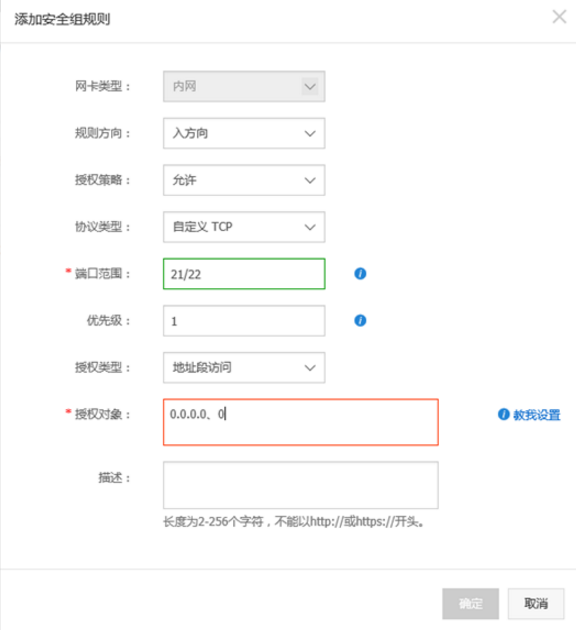Click the 优先级 label
Viewport: 576px width, 630px height.
[x=108, y=321]
